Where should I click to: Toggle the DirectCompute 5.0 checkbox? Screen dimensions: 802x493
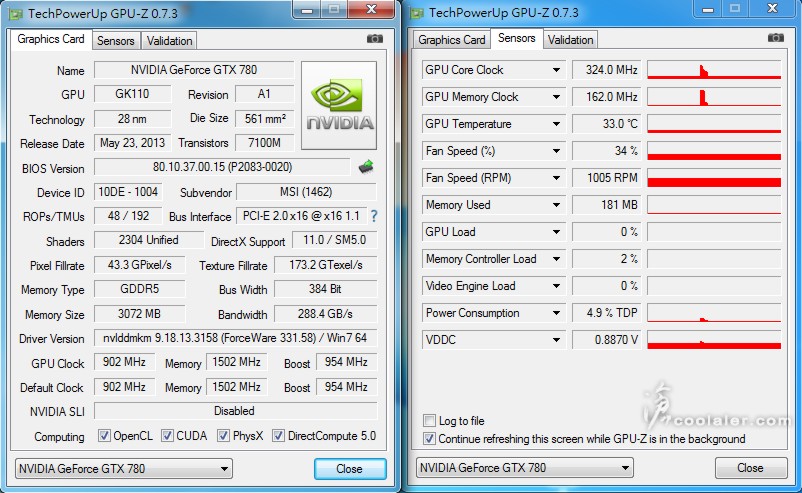278,436
